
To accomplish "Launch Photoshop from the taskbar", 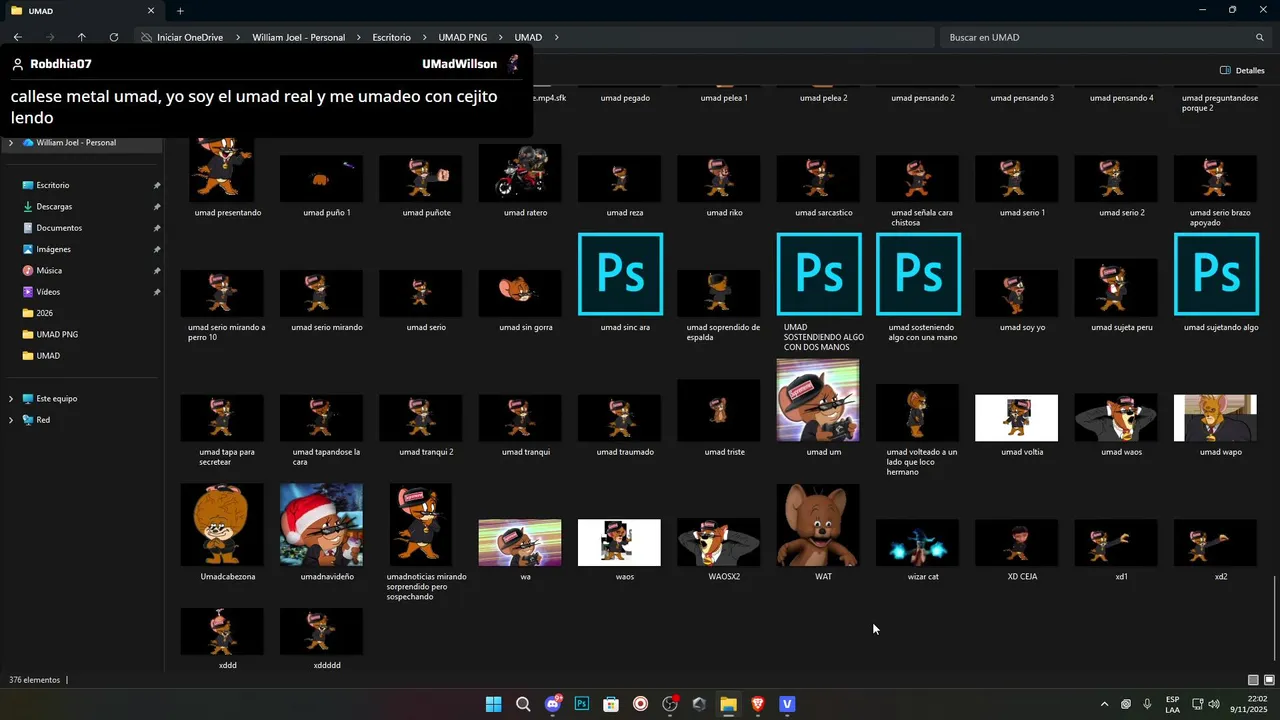I will pyautogui.click(x=581, y=704).
